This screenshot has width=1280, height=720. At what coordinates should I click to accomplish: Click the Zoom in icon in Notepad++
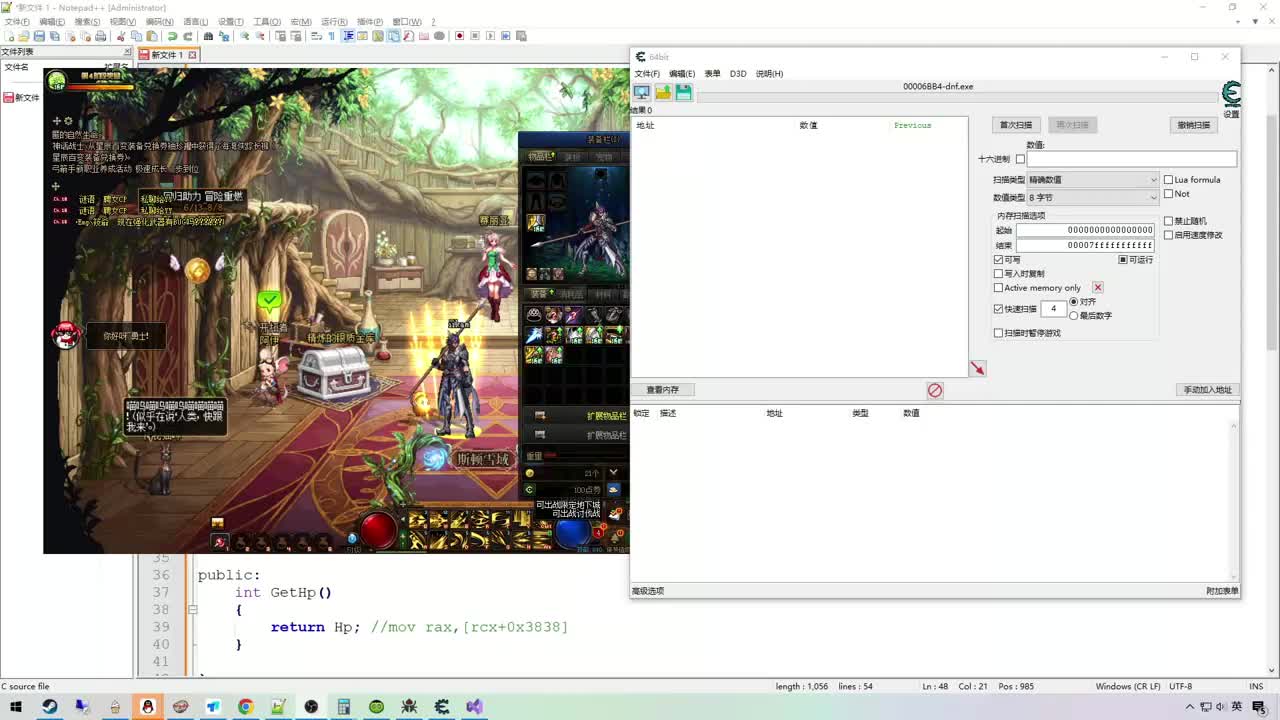[244, 36]
